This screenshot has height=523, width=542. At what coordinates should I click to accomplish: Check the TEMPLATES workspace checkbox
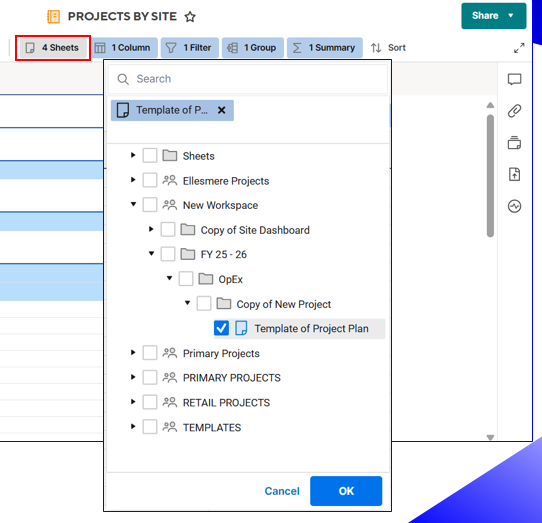[x=150, y=427]
